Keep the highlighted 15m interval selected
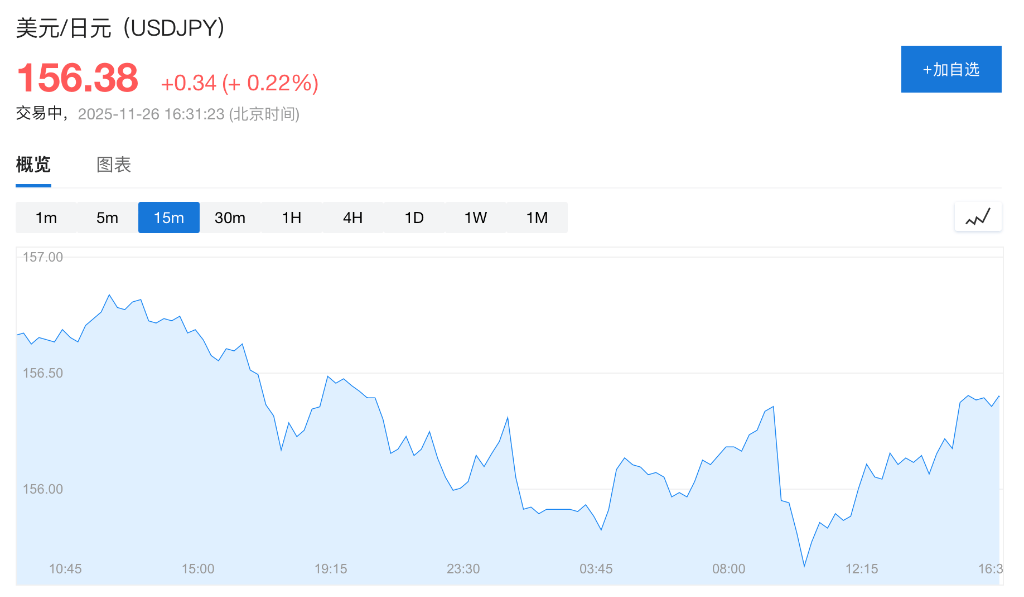The image size is (1024, 597). (x=168, y=217)
